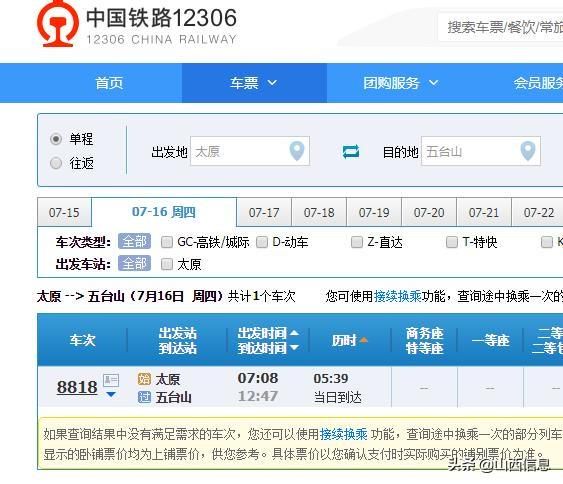Check the GC-高铁/城际 checkbox
This screenshot has height=484, width=563.
(167, 242)
